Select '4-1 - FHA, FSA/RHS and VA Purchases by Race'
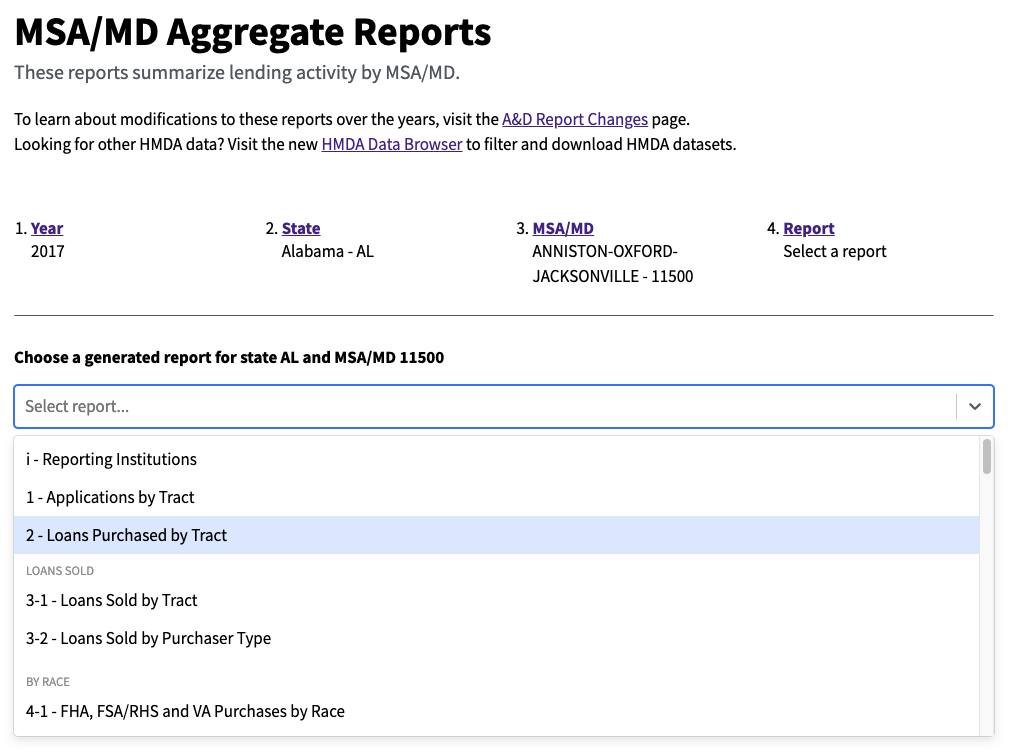This screenshot has height=752, width=1020. pos(185,711)
